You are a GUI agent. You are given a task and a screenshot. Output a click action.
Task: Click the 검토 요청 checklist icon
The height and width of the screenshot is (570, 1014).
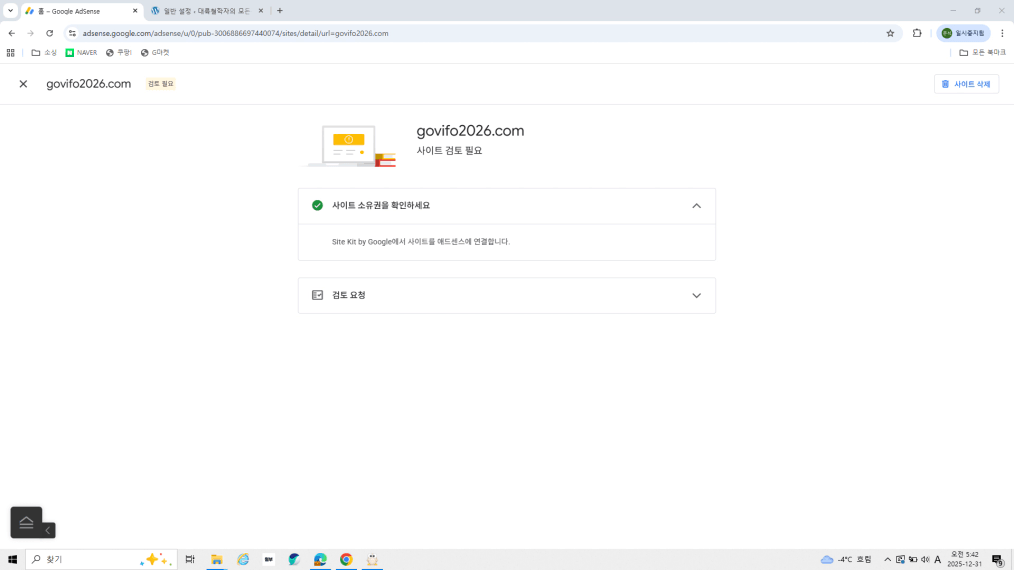click(318, 295)
